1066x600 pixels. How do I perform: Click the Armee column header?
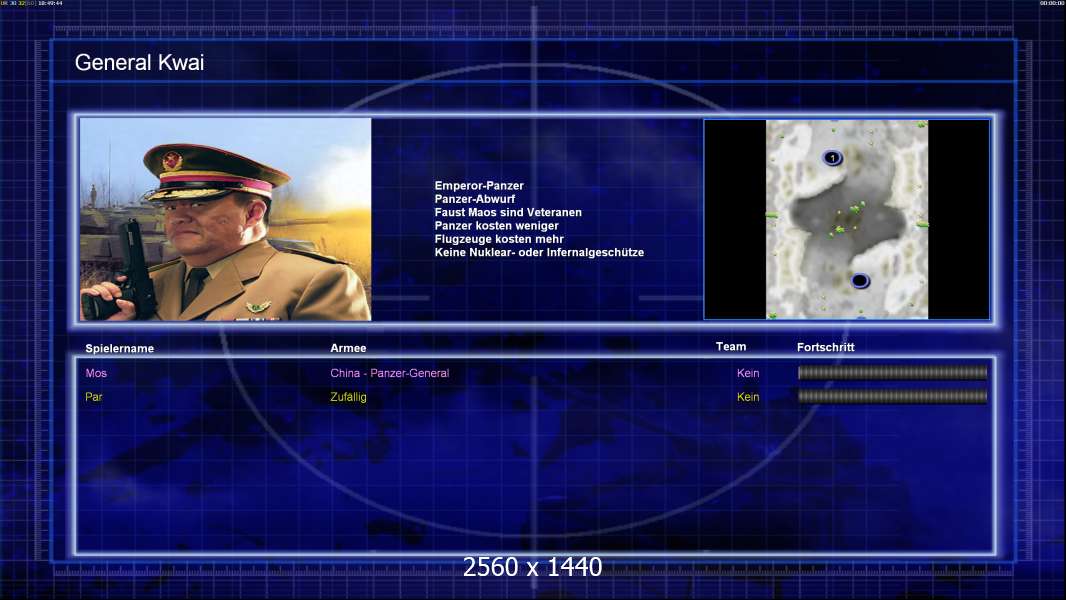348,348
